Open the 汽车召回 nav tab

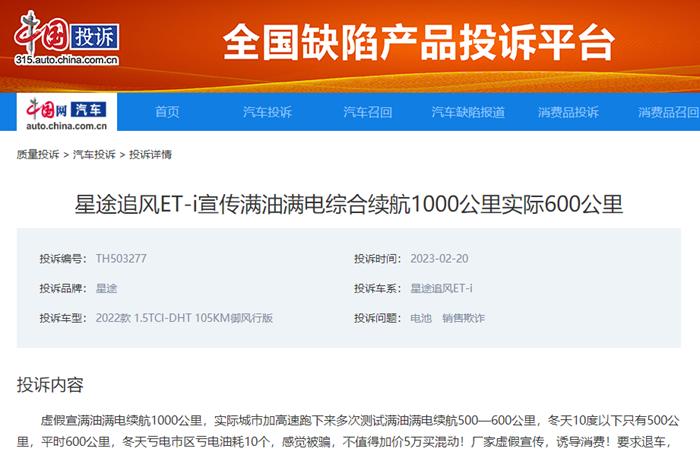click(x=367, y=112)
